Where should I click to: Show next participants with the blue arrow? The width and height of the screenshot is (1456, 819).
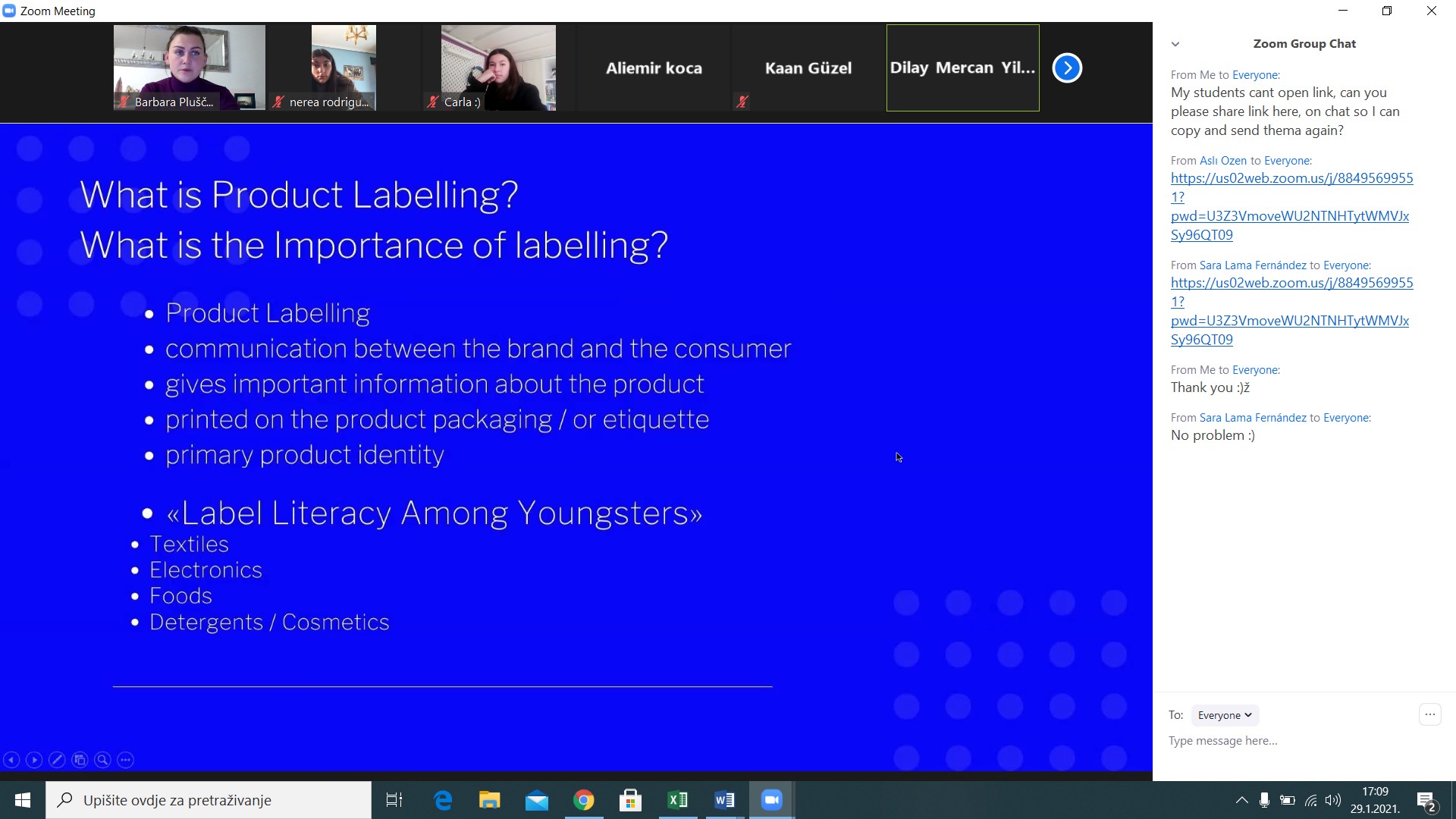1067,68
